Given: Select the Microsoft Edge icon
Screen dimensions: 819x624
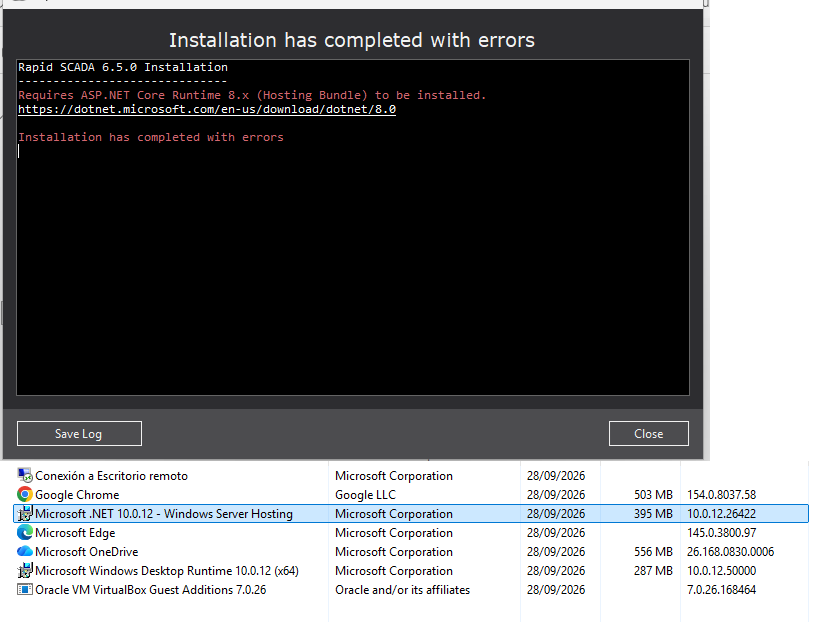Looking at the screenshot, I should 25,533.
